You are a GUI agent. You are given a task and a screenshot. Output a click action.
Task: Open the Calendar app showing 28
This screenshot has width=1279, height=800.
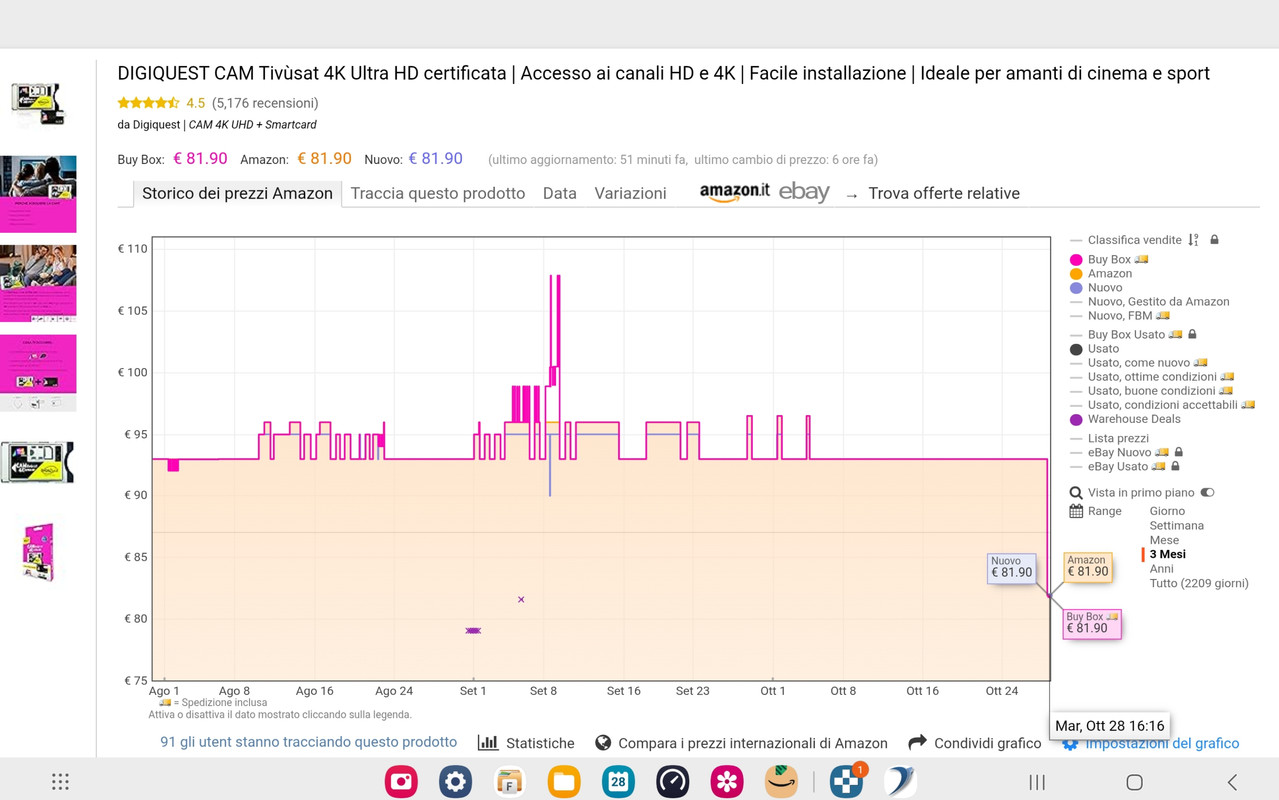618,782
